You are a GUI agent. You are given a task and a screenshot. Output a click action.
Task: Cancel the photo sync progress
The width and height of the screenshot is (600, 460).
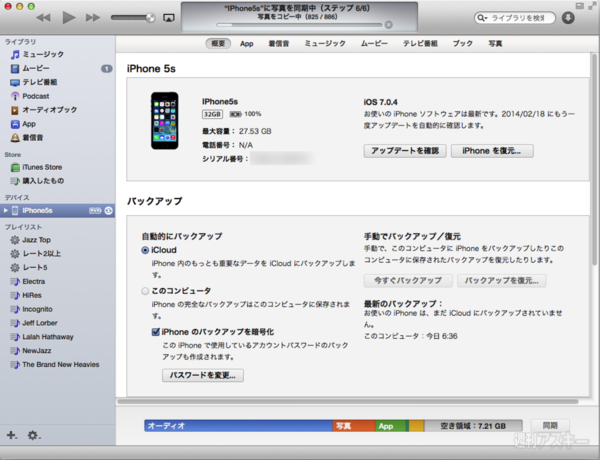click(388, 25)
